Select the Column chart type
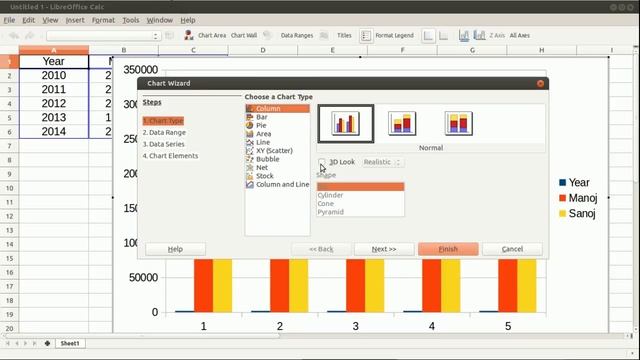640x360 pixels. (278, 109)
